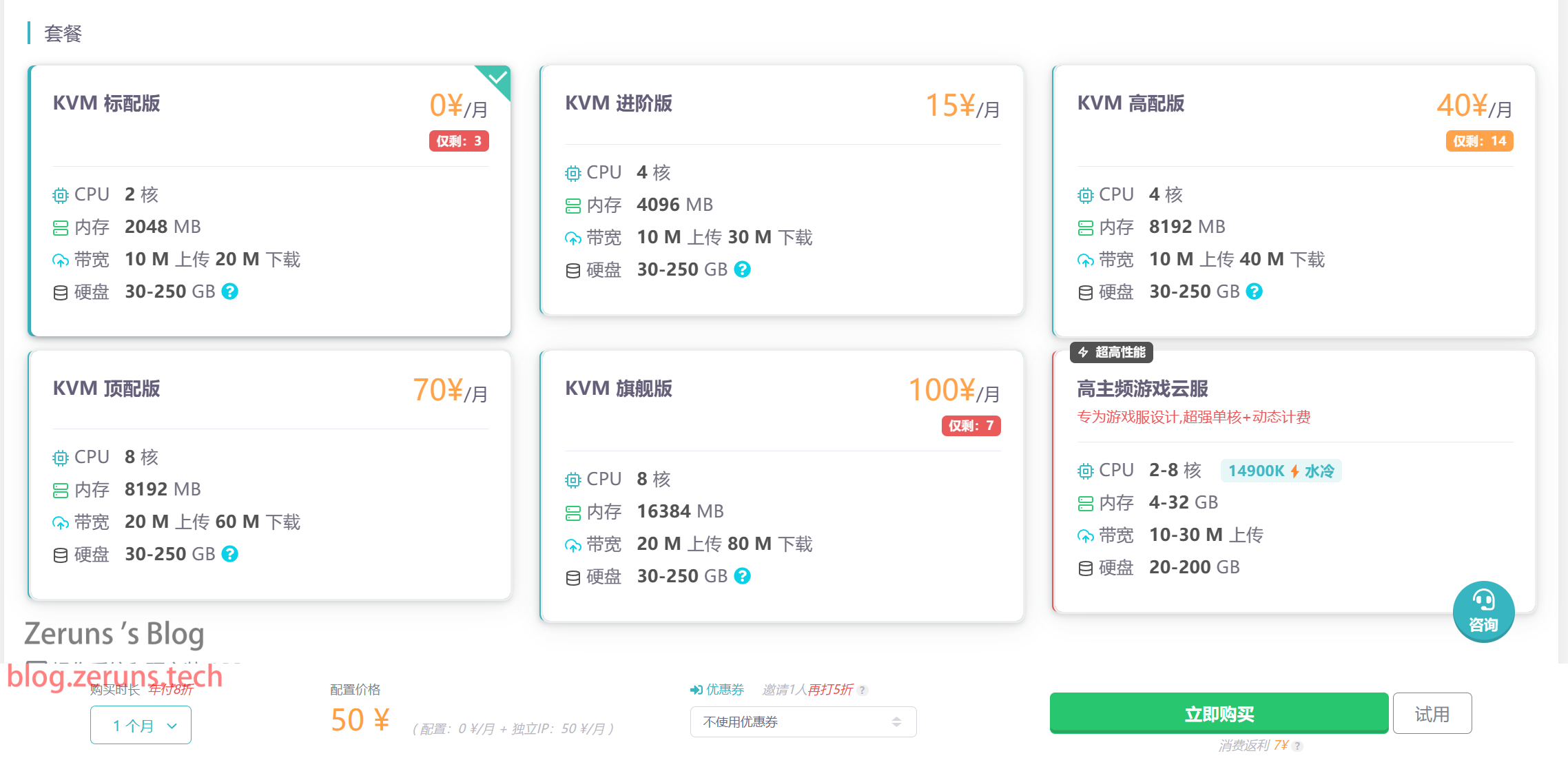Screen dimensions: 1568x758
Task: Open the 咨询 headset support bubble
Action: point(1483,612)
